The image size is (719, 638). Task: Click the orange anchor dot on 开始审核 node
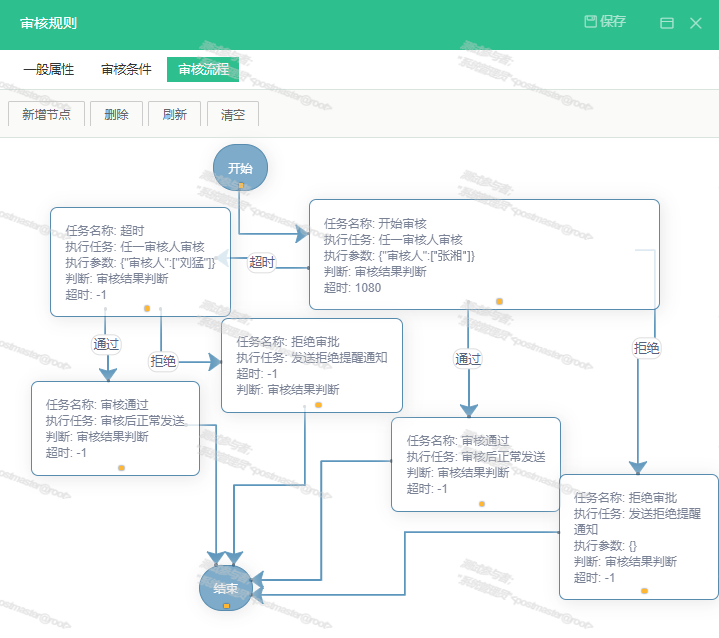tap(499, 301)
